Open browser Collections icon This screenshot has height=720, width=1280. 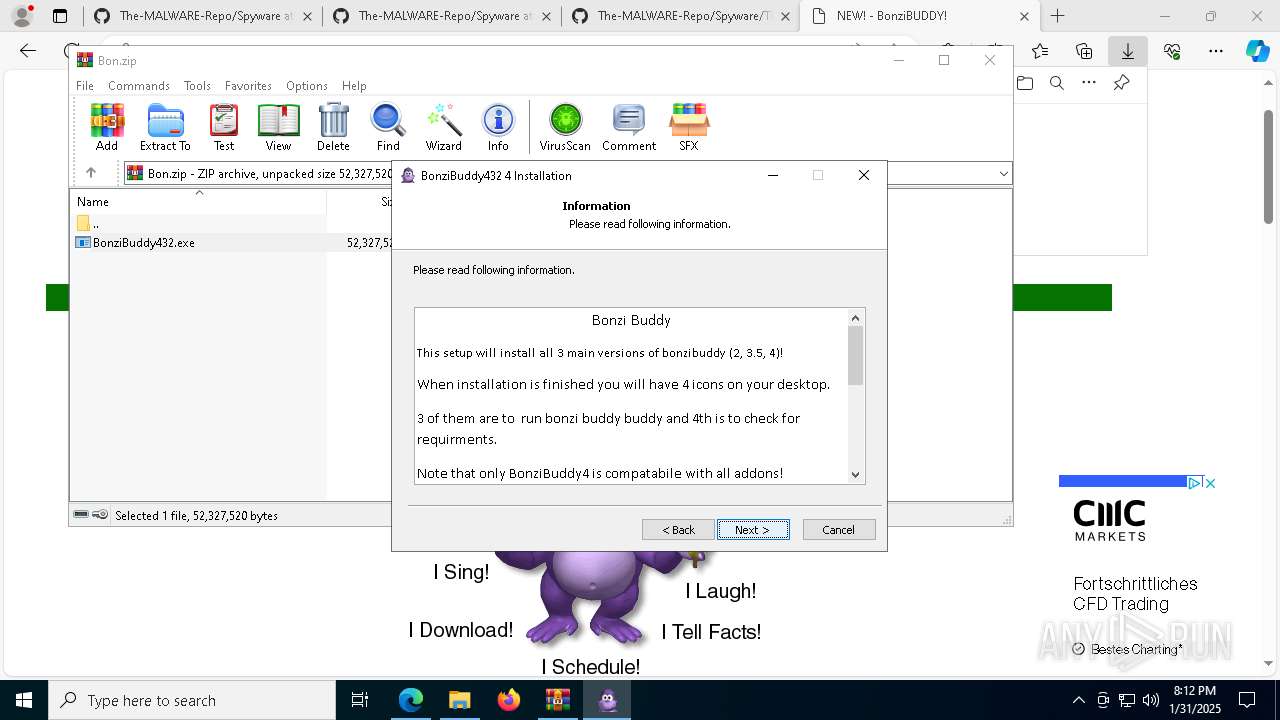point(1084,51)
